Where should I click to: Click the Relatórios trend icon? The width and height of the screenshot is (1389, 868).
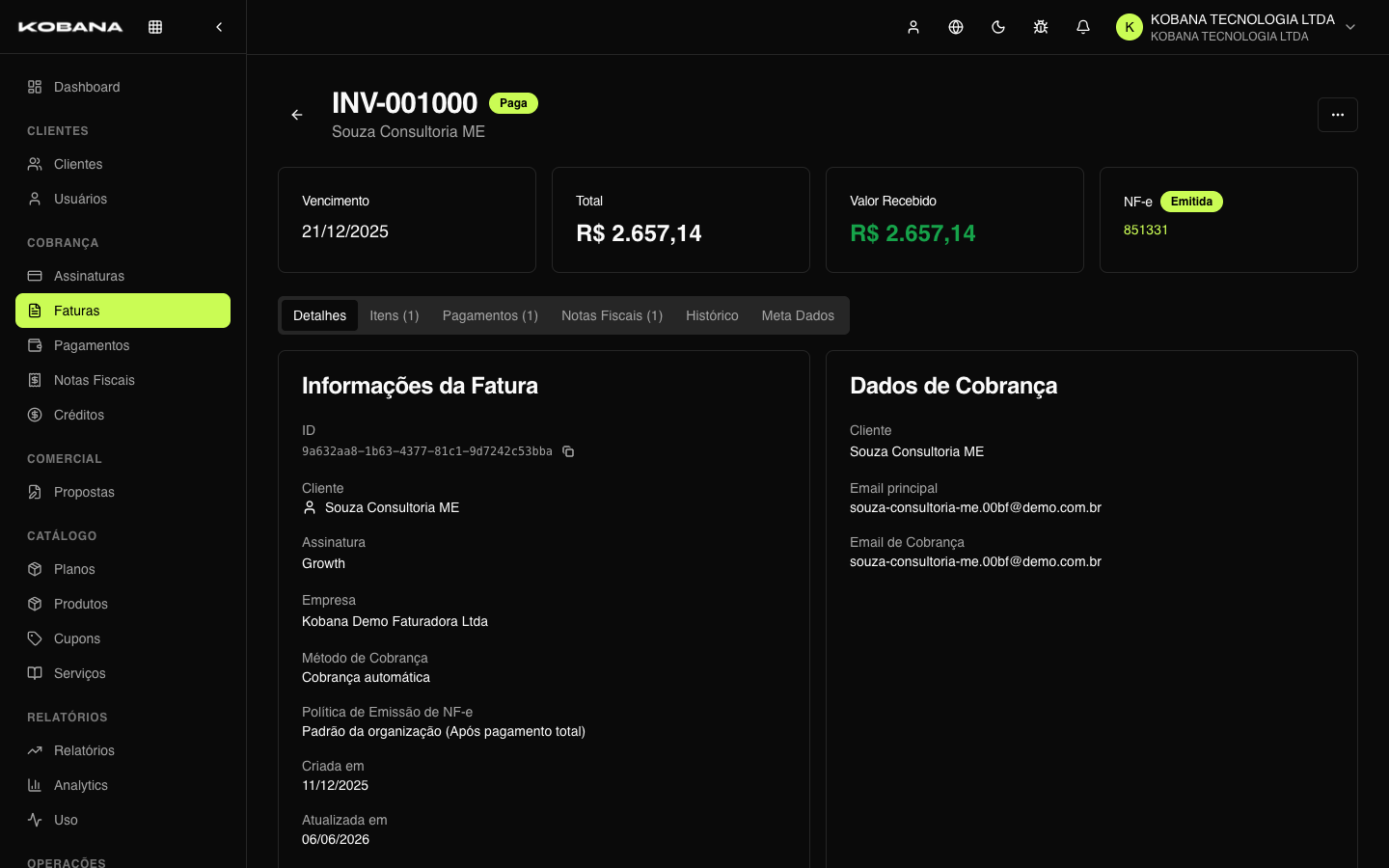coord(35,750)
